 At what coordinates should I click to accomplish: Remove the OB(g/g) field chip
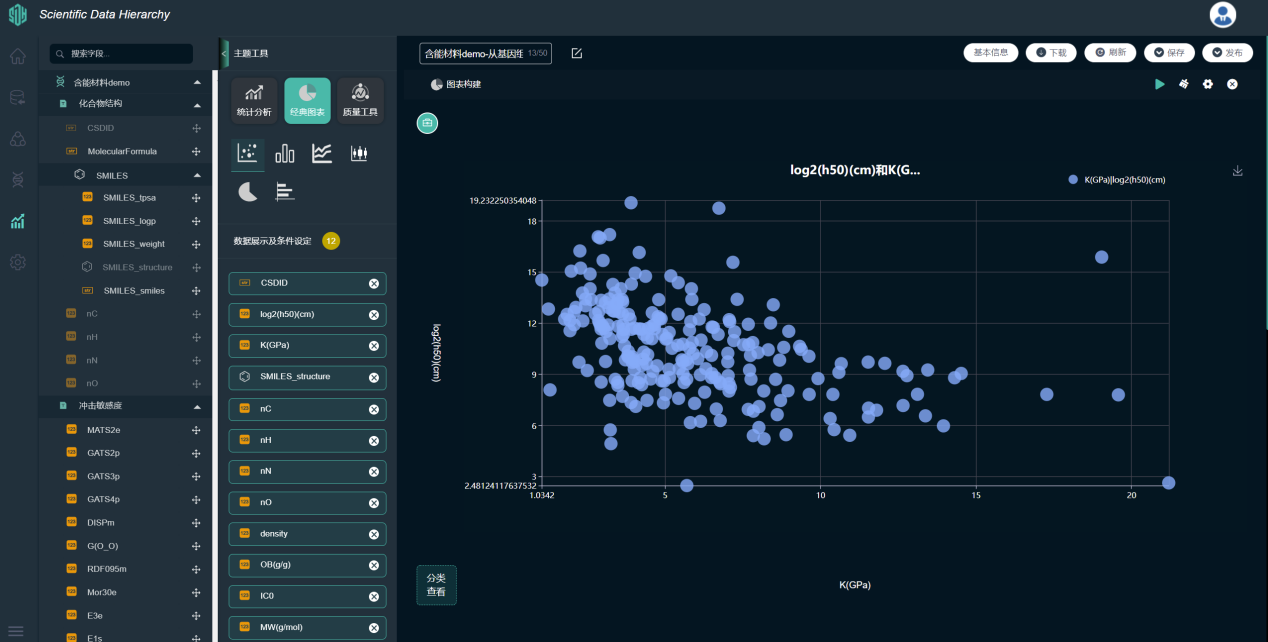(374, 565)
